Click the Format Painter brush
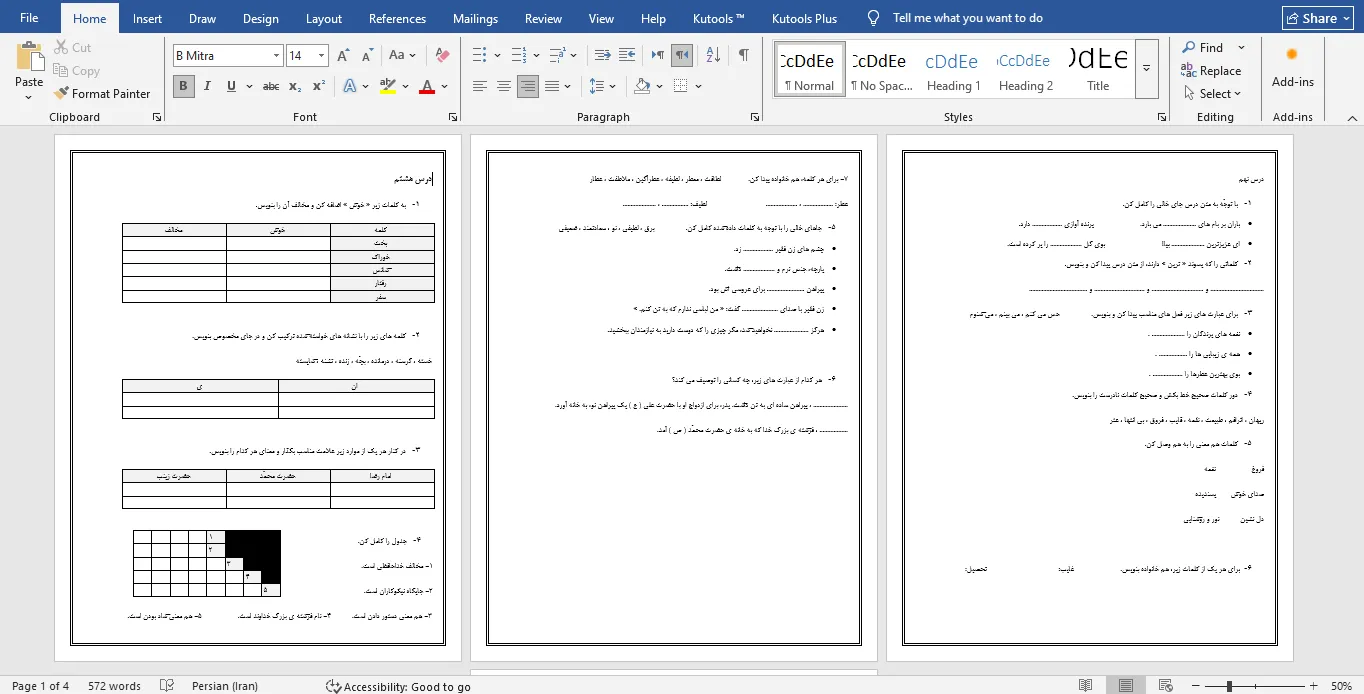This screenshot has width=1364, height=694. [101, 93]
